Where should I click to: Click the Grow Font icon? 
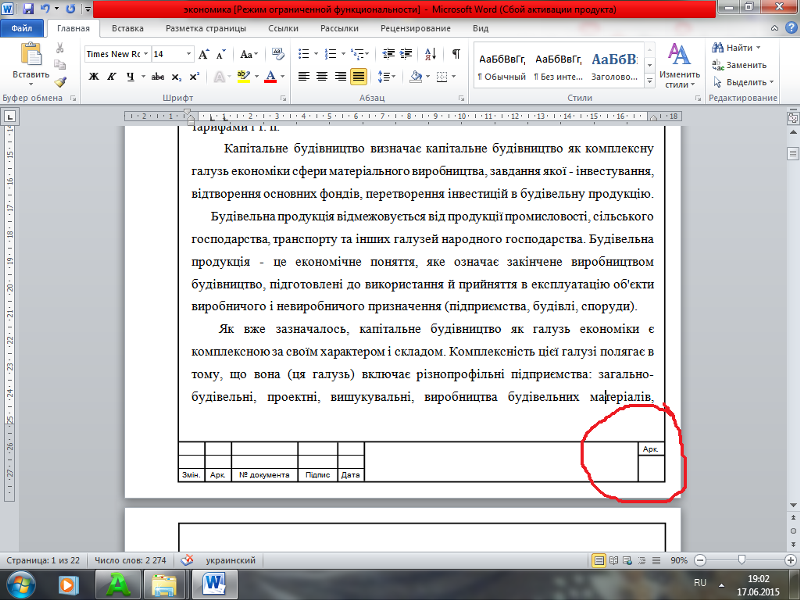point(203,54)
